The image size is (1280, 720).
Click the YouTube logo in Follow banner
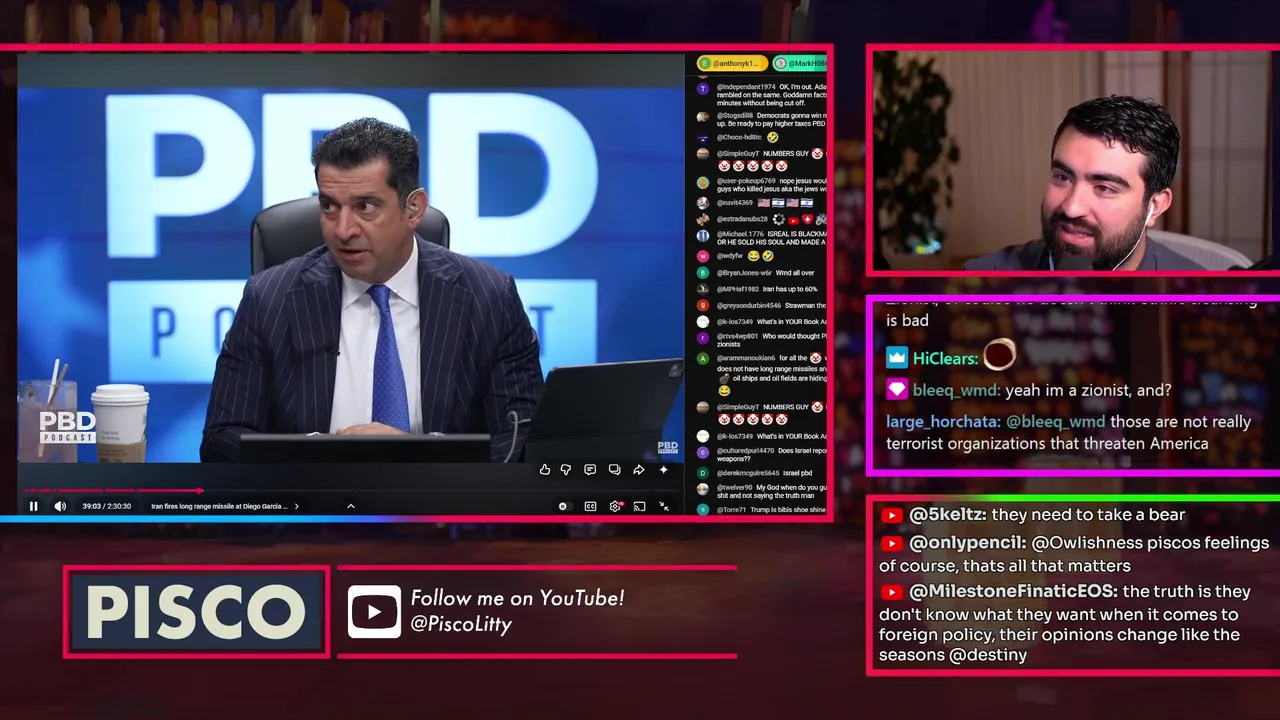374,611
